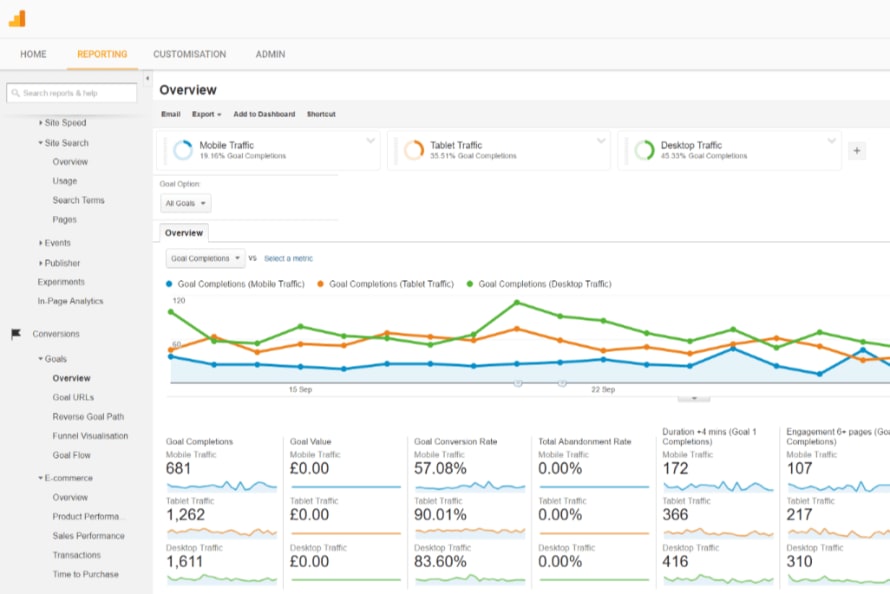Switch to the Customisation tab
The height and width of the screenshot is (594, 890).
click(189, 54)
